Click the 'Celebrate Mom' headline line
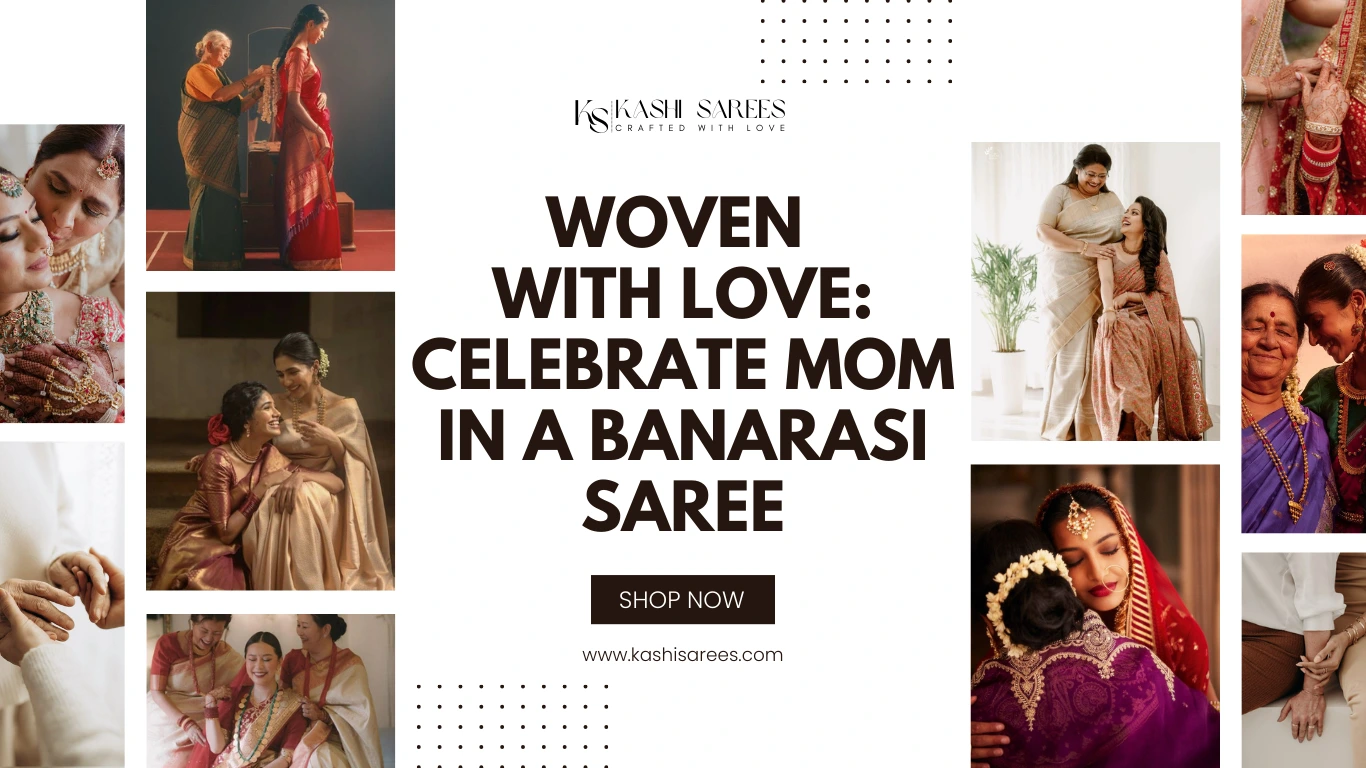1366x768 pixels. click(x=683, y=366)
